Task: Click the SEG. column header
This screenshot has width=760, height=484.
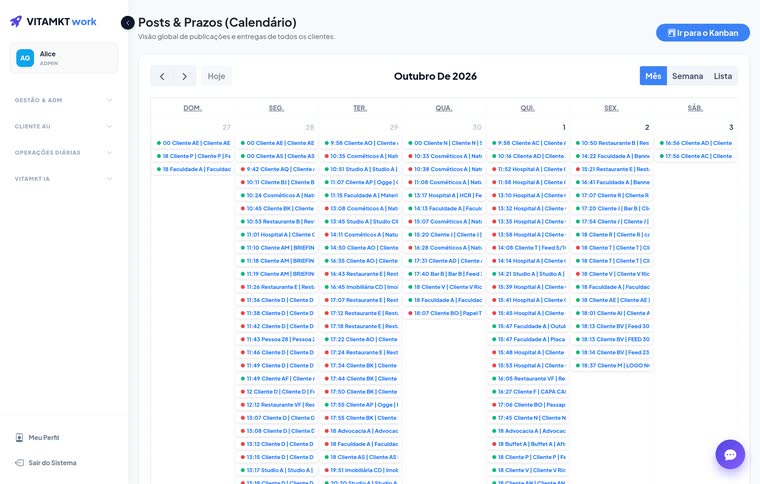Action: click(276, 108)
